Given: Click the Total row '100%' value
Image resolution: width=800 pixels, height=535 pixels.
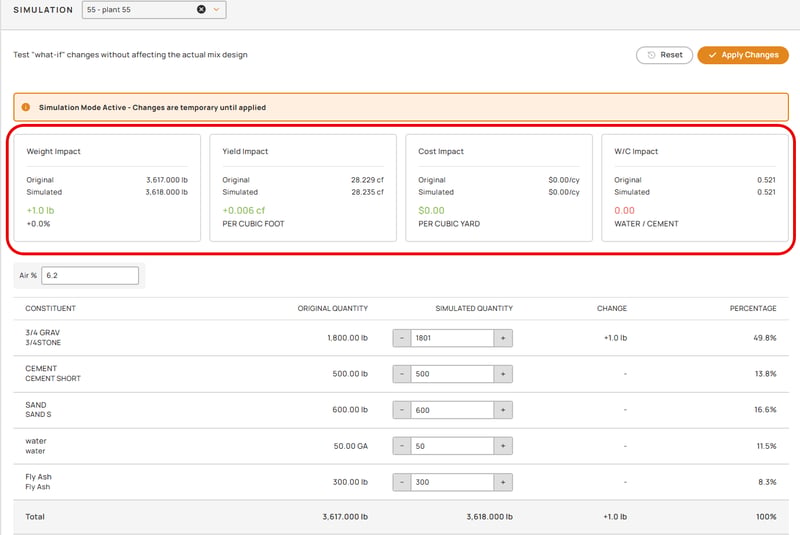Looking at the screenshot, I should coord(766,517).
